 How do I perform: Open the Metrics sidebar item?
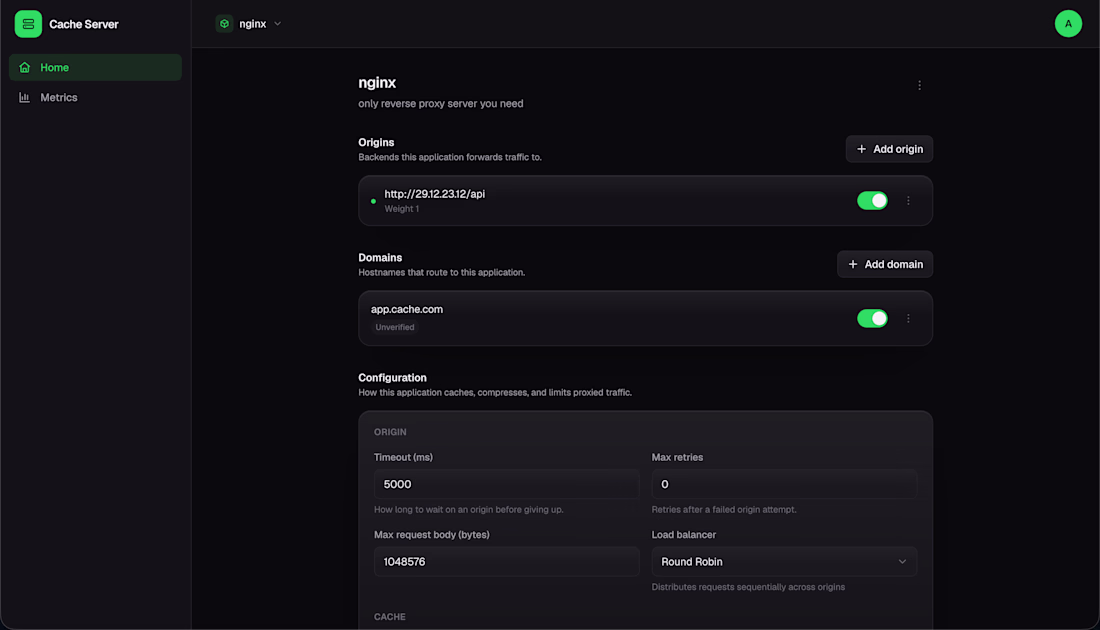tap(95, 98)
